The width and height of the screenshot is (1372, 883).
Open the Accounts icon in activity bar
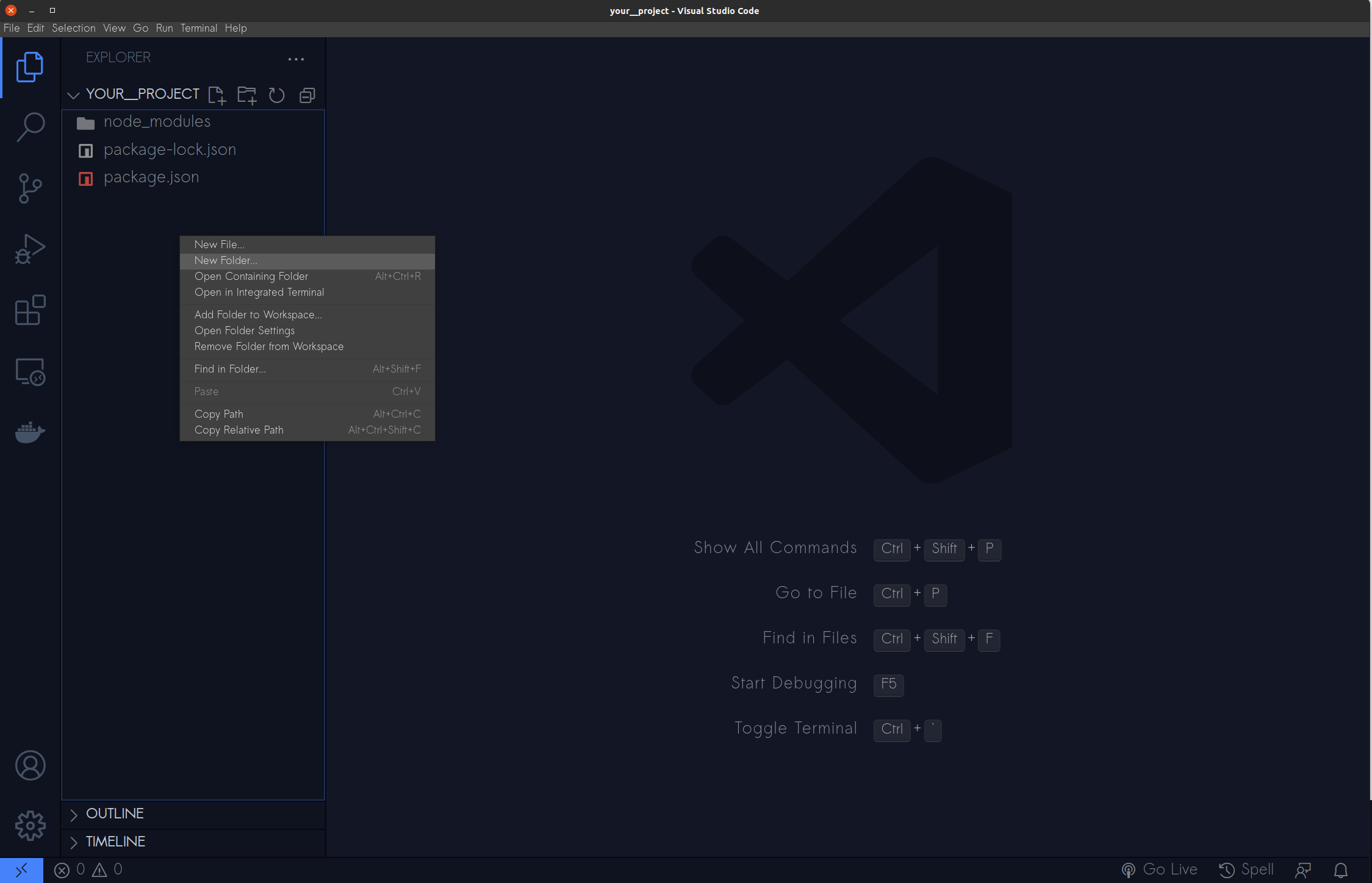[30, 765]
